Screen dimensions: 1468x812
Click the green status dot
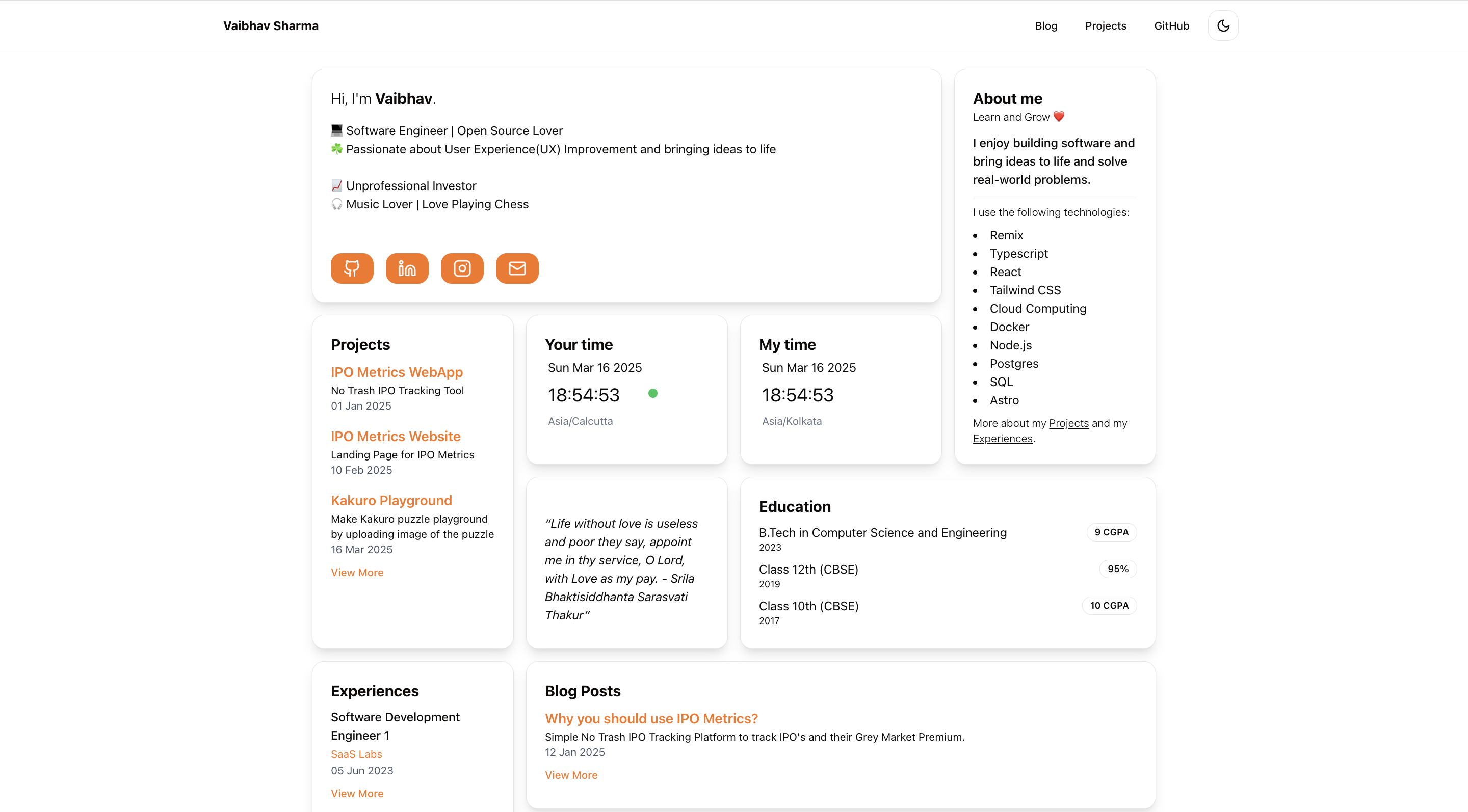pyautogui.click(x=653, y=393)
